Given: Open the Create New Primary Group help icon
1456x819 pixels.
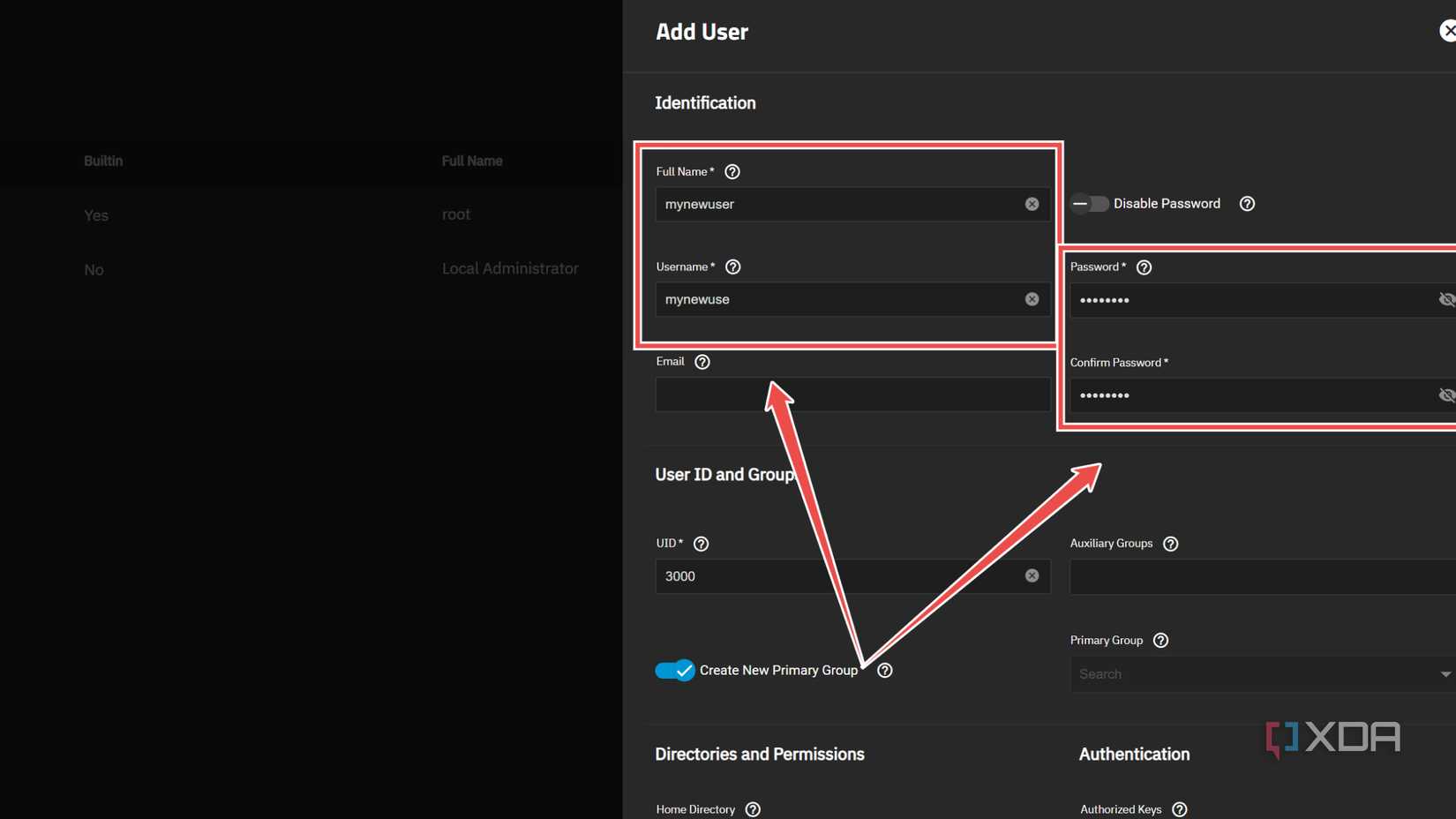Looking at the screenshot, I should tap(885, 671).
